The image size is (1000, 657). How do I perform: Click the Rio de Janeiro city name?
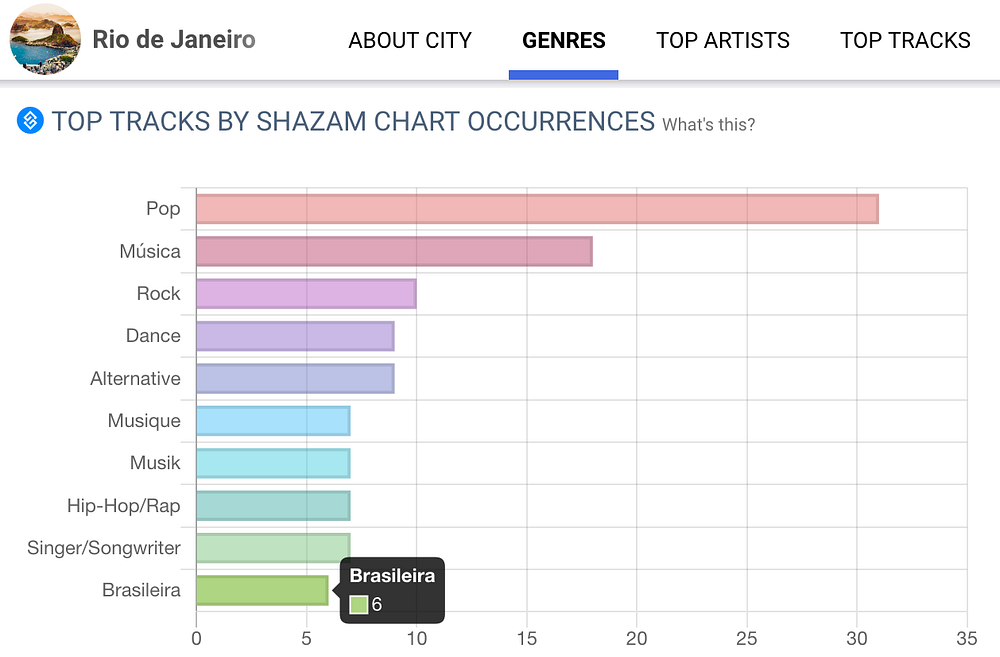(x=174, y=40)
